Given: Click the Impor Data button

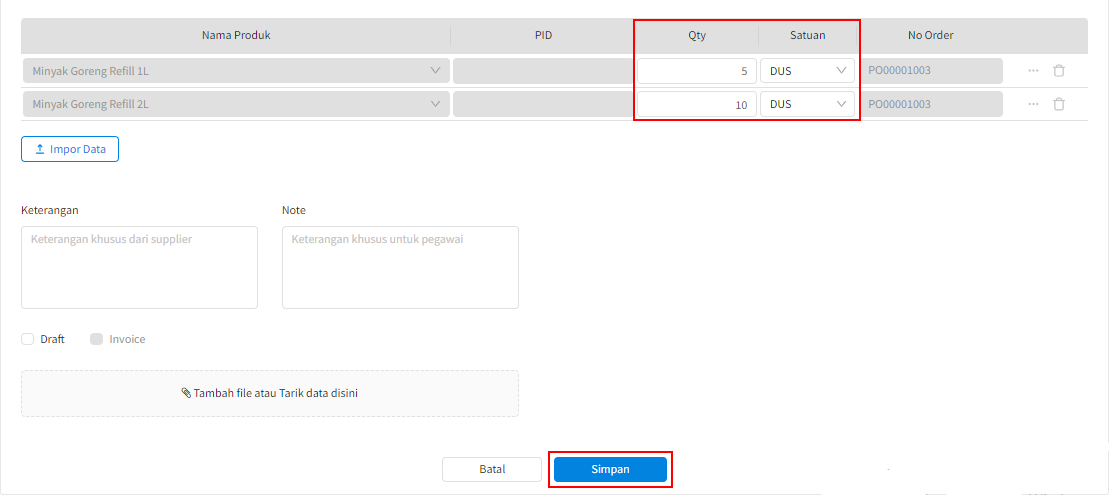Looking at the screenshot, I should click(70, 149).
